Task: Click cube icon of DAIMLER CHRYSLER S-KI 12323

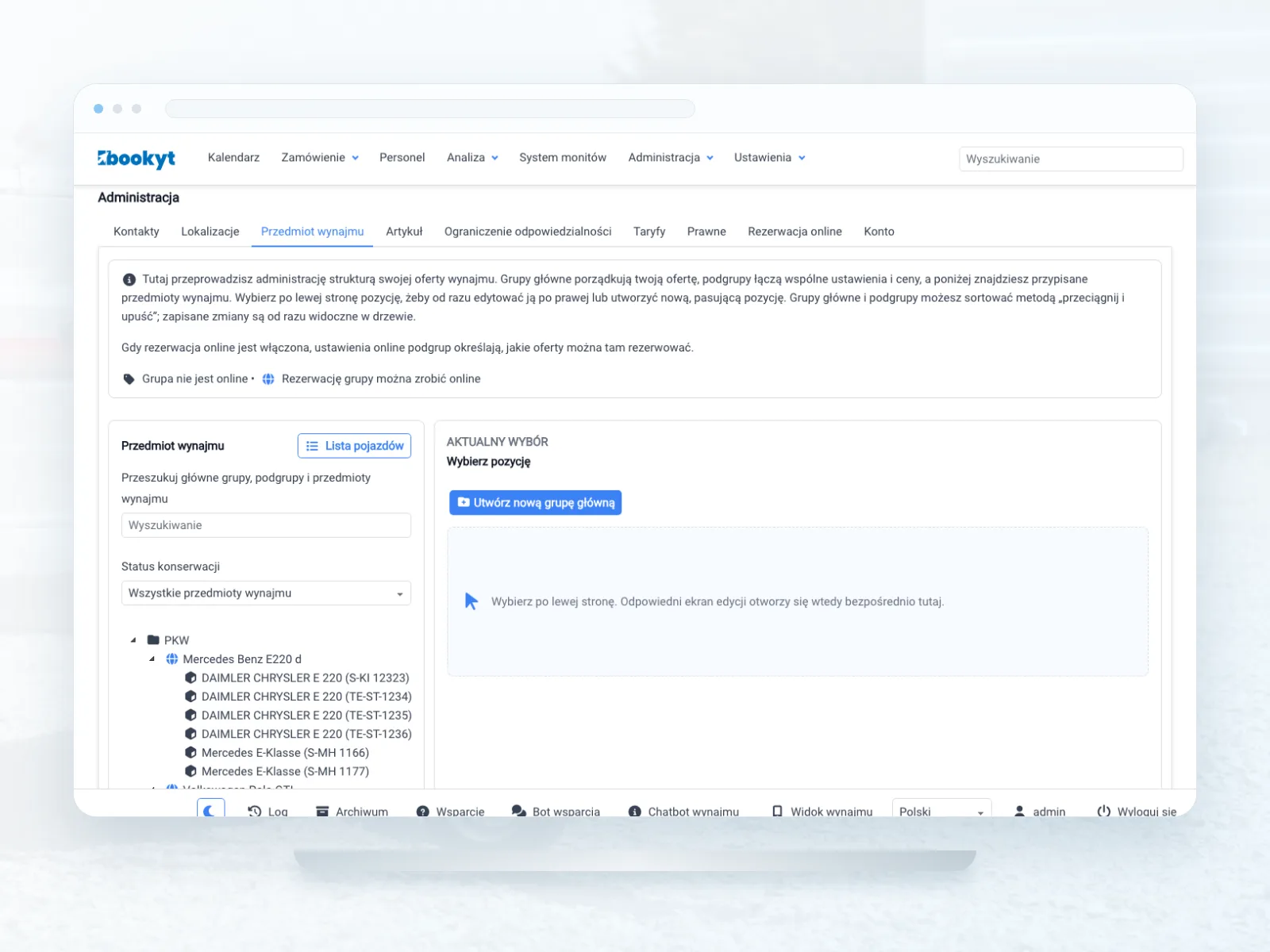Action: [190, 678]
